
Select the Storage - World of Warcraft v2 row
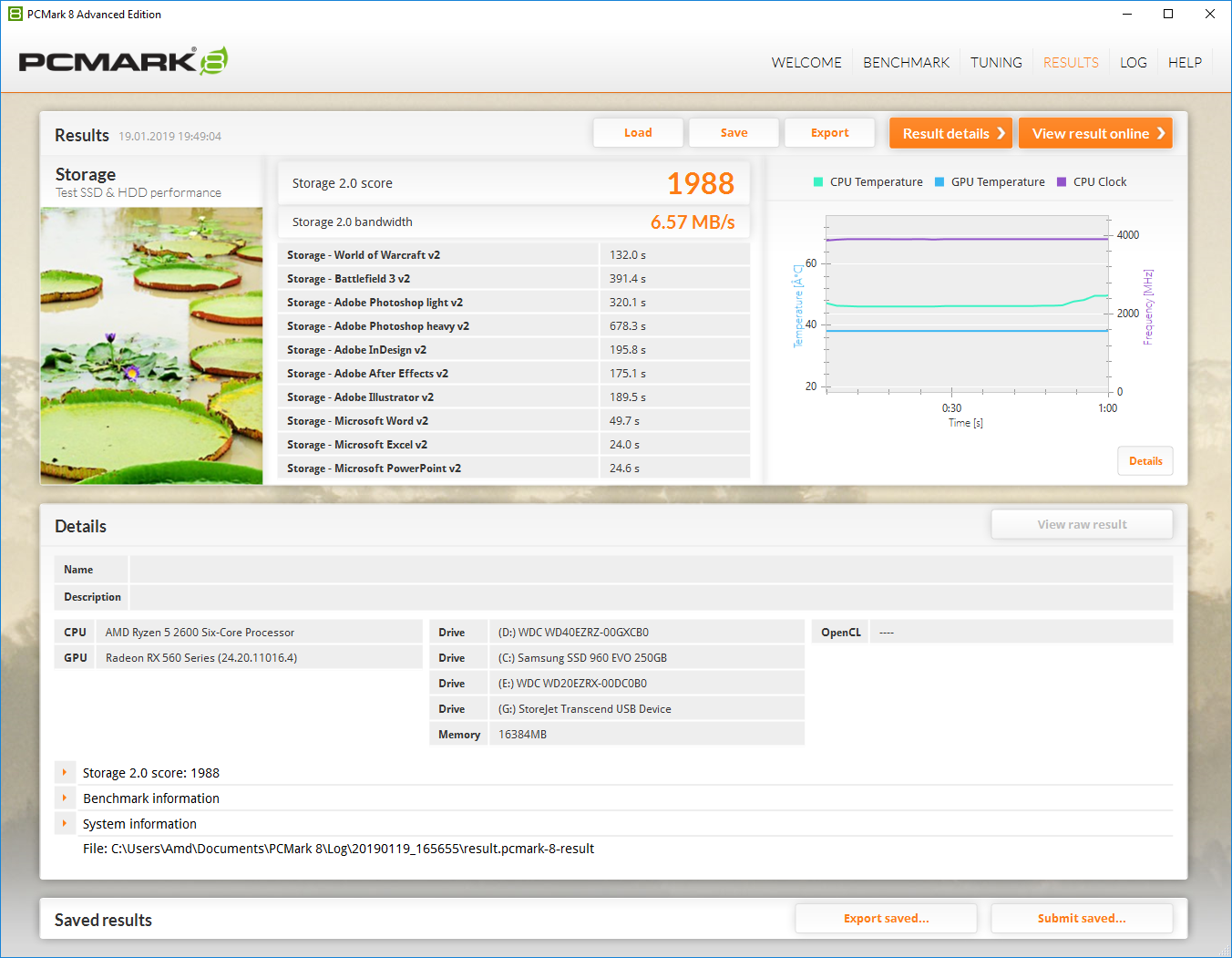click(514, 255)
